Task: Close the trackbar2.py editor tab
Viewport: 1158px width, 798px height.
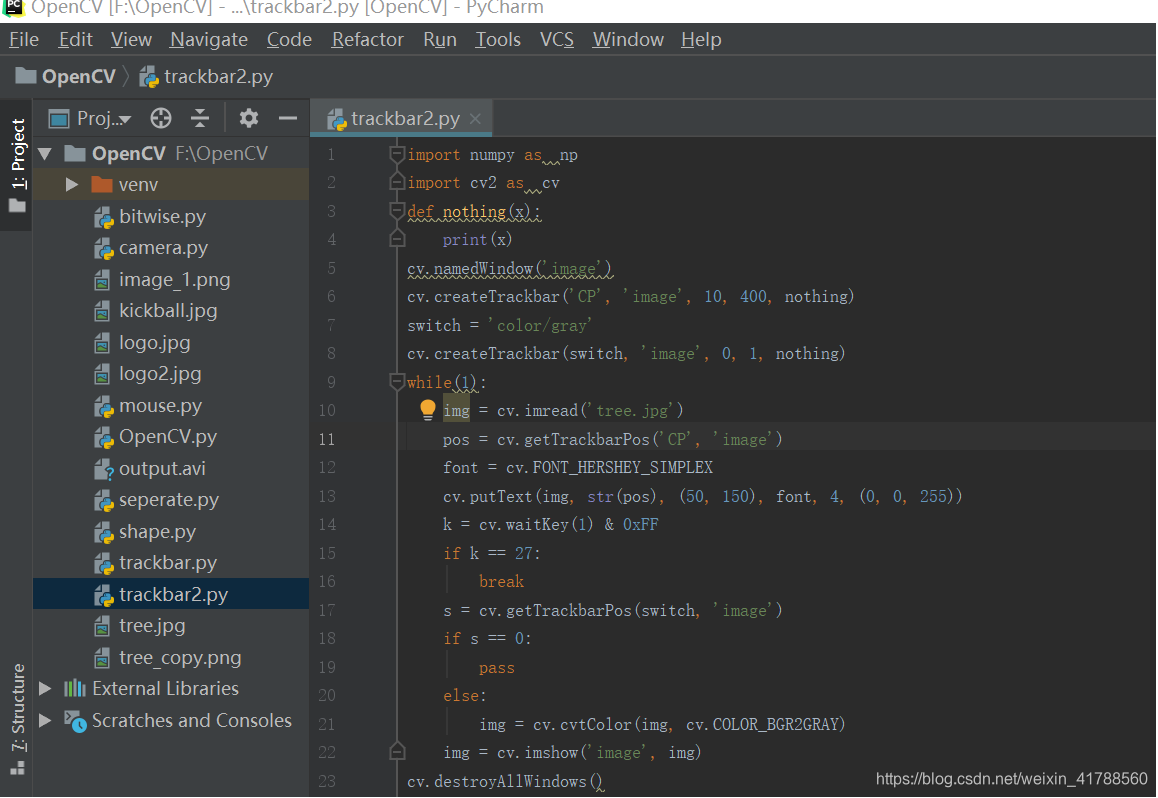Action: click(x=476, y=119)
